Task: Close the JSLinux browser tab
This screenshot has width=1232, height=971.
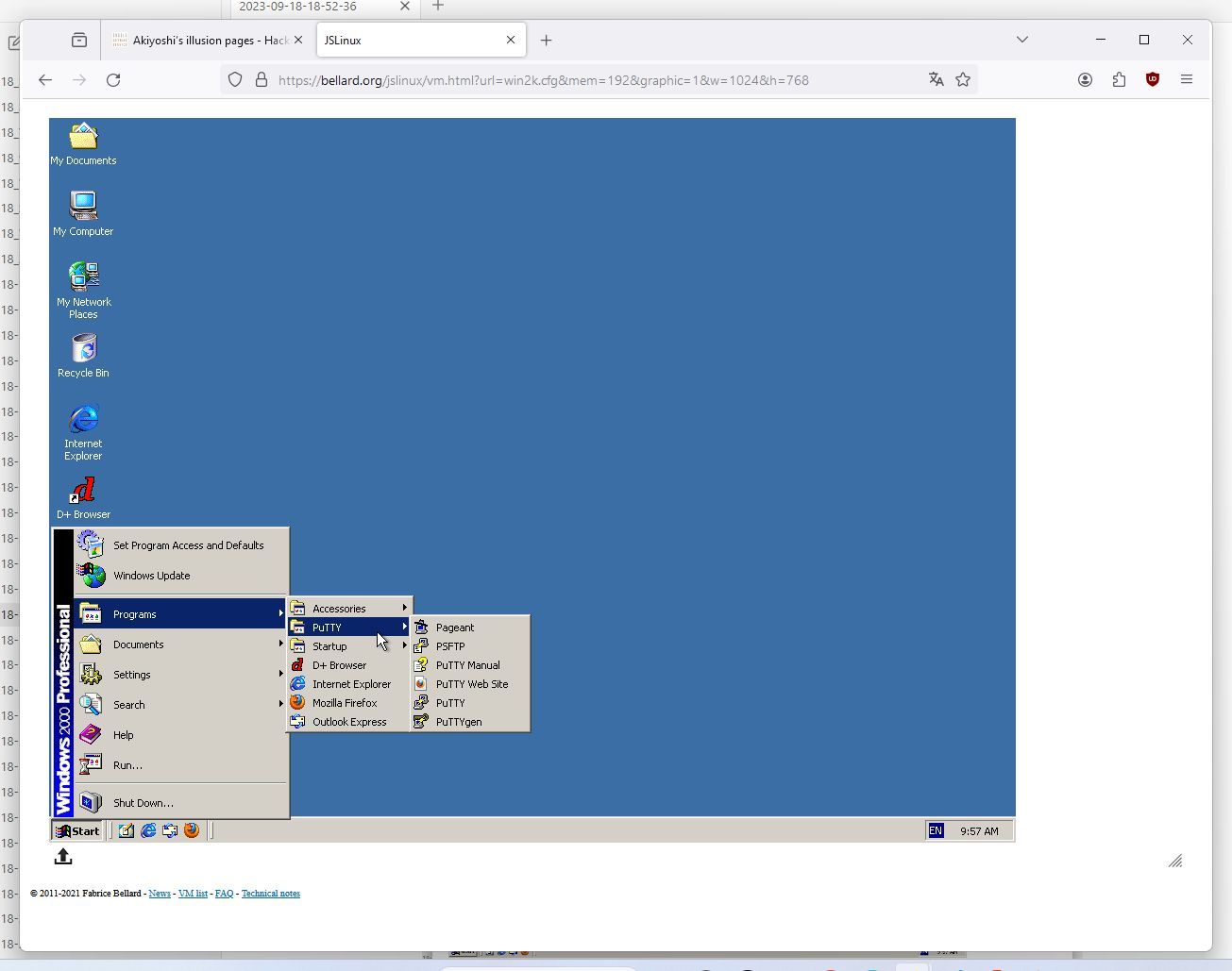Action: click(x=511, y=40)
